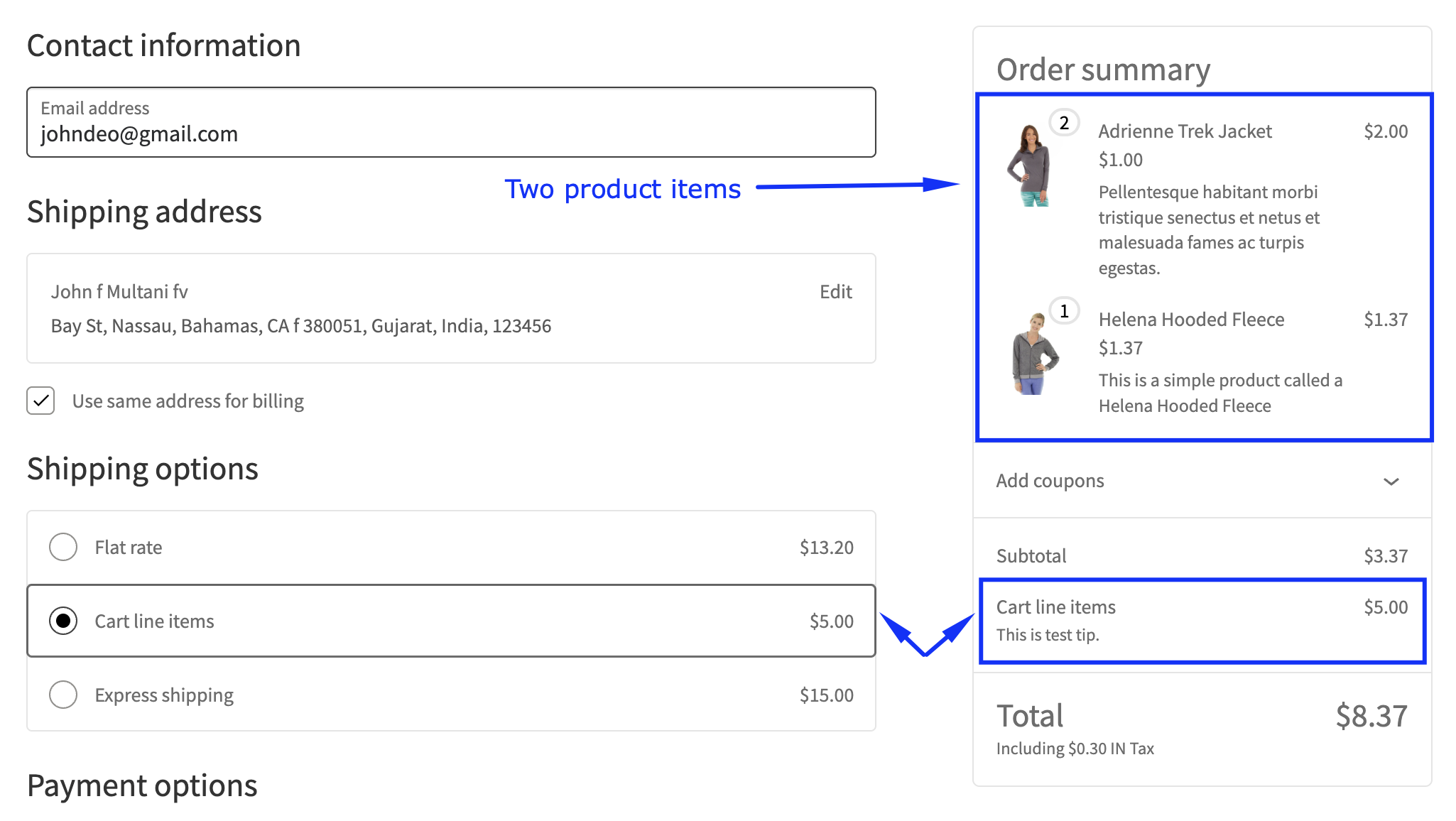1456x821 pixels.
Task: Click the quantity badge on Adrienne Trek Jacket
Action: (x=1064, y=123)
